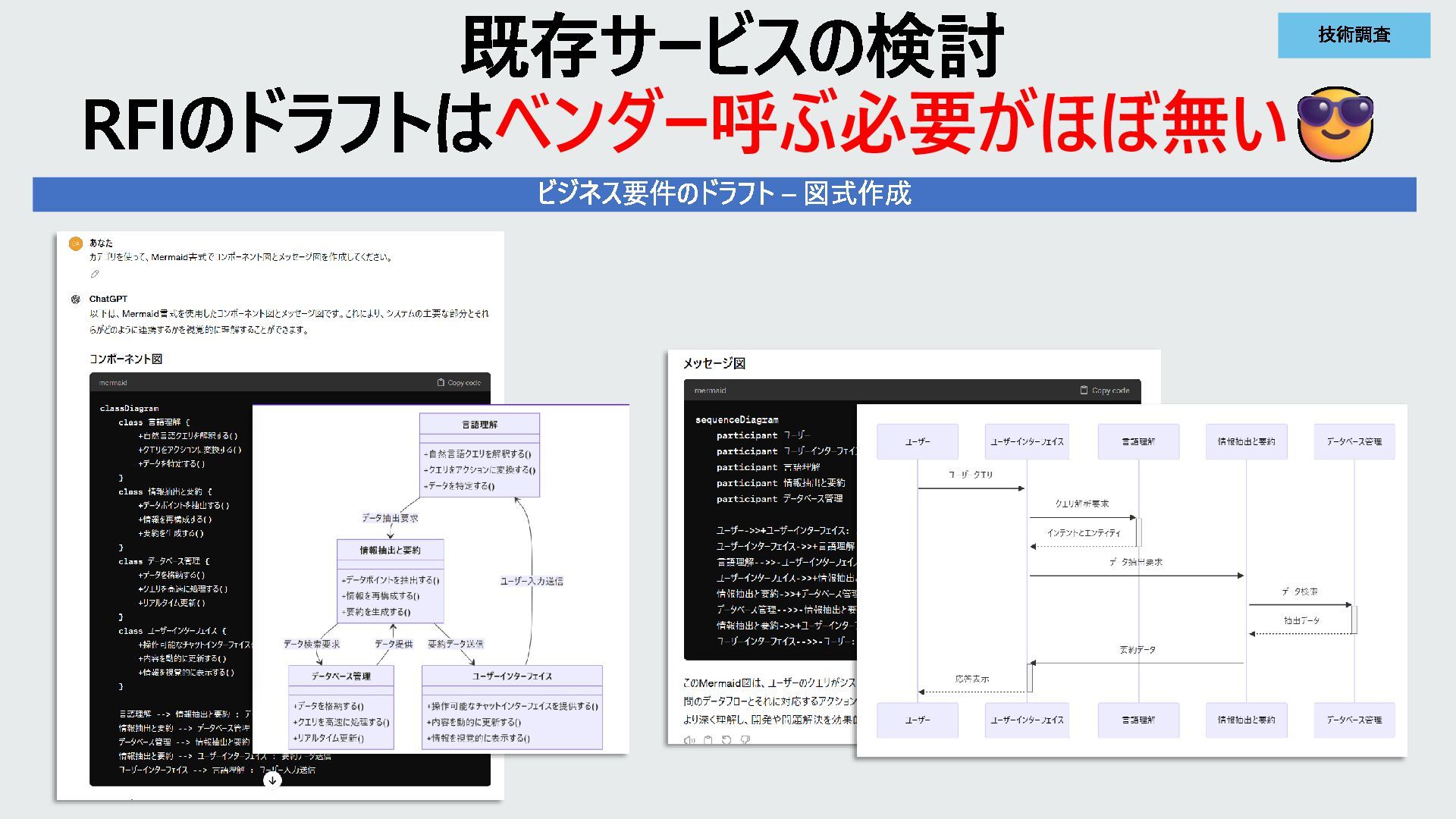Click the 技術調査 blue label
The width and height of the screenshot is (1456, 819).
click(1354, 35)
